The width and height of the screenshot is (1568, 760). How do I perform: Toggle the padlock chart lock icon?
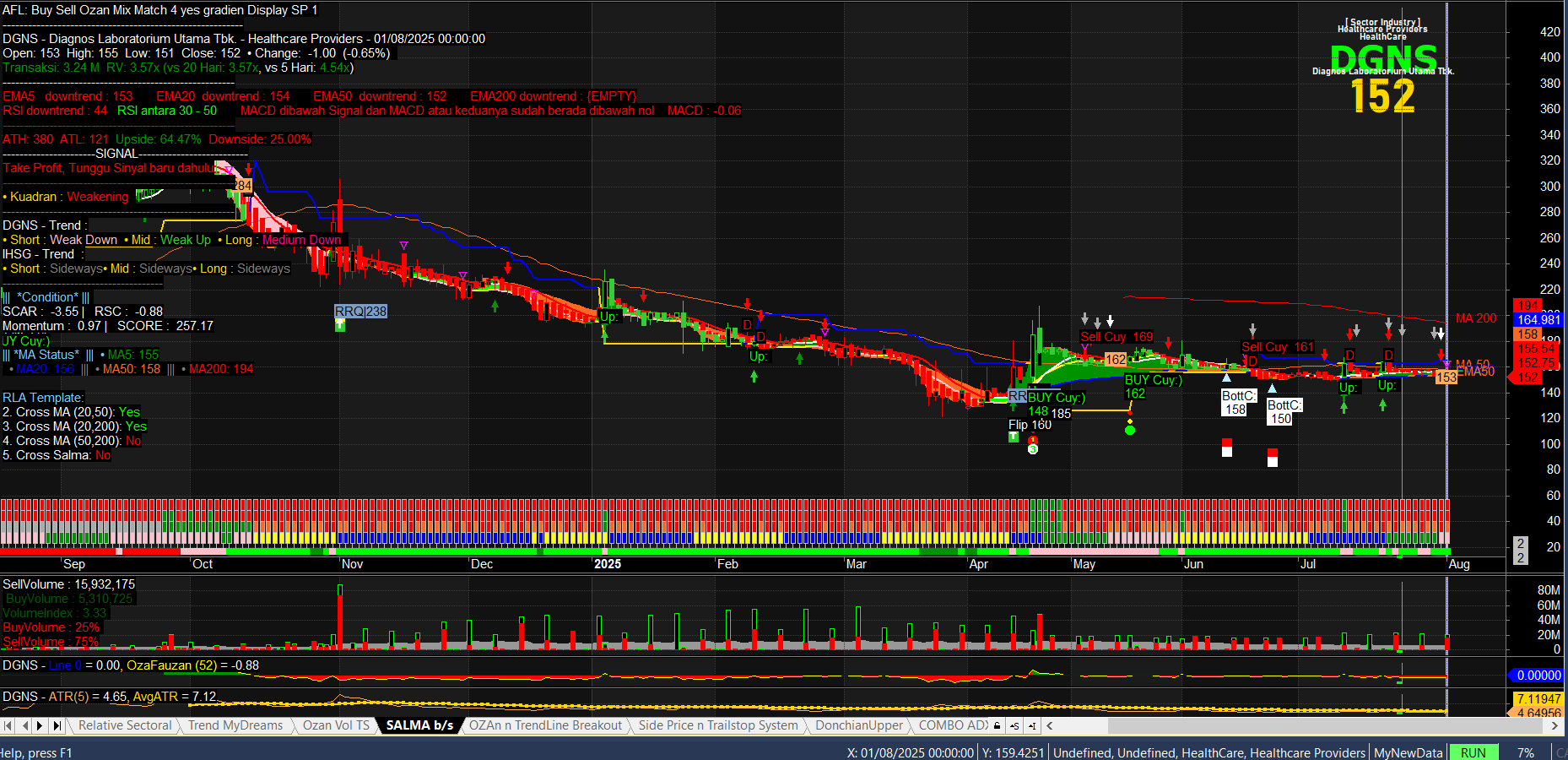tap(998, 725)
